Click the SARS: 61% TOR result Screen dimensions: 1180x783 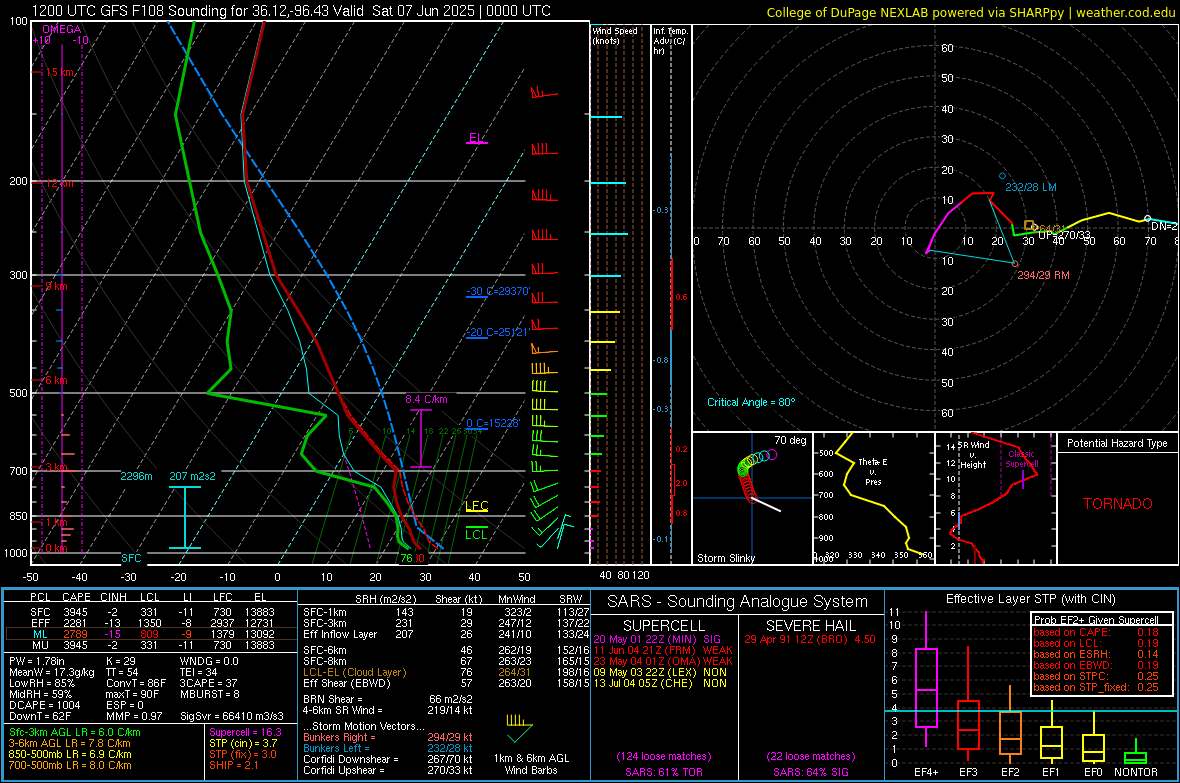click(x=664, y=772)
